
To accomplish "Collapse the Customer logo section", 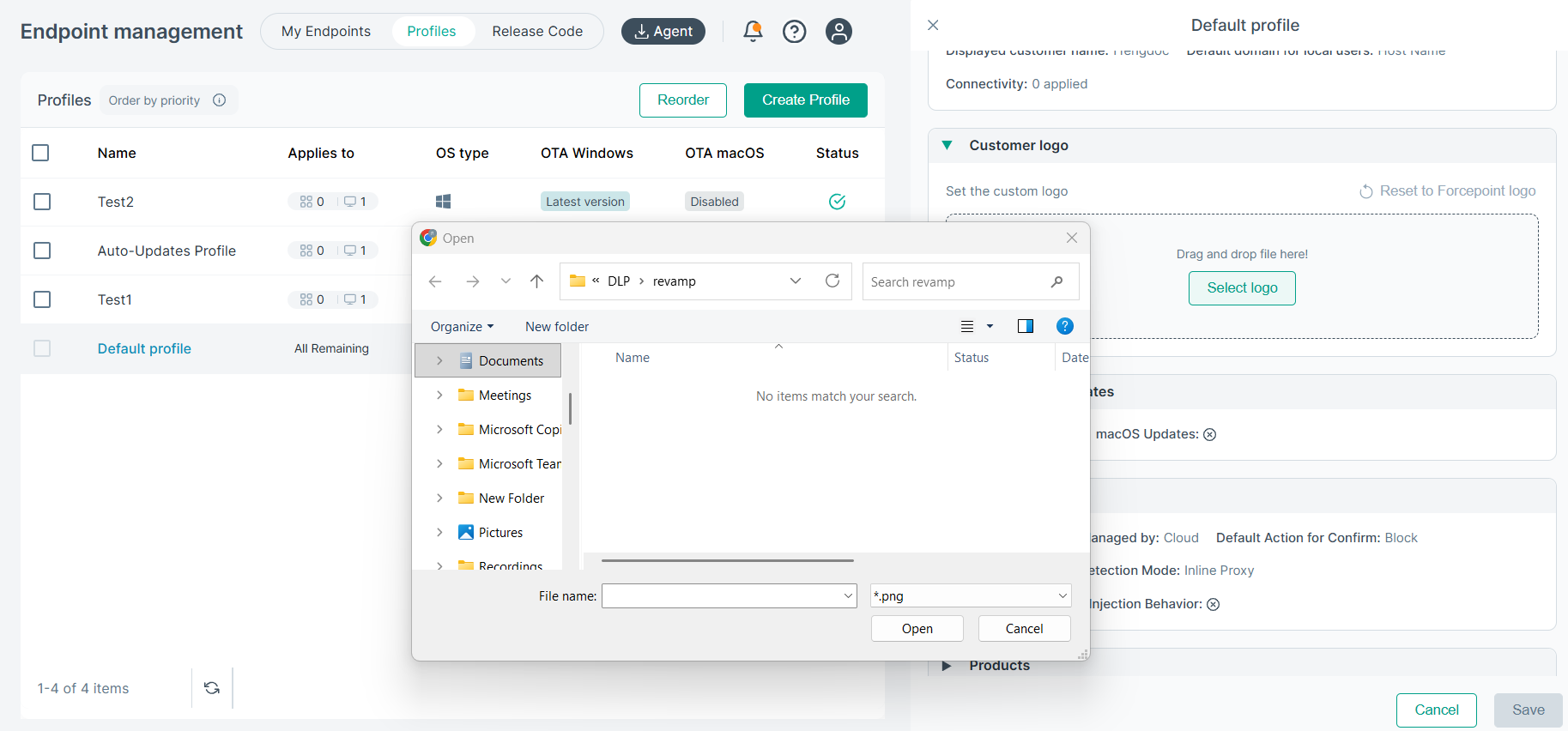I will coord(947,146).
